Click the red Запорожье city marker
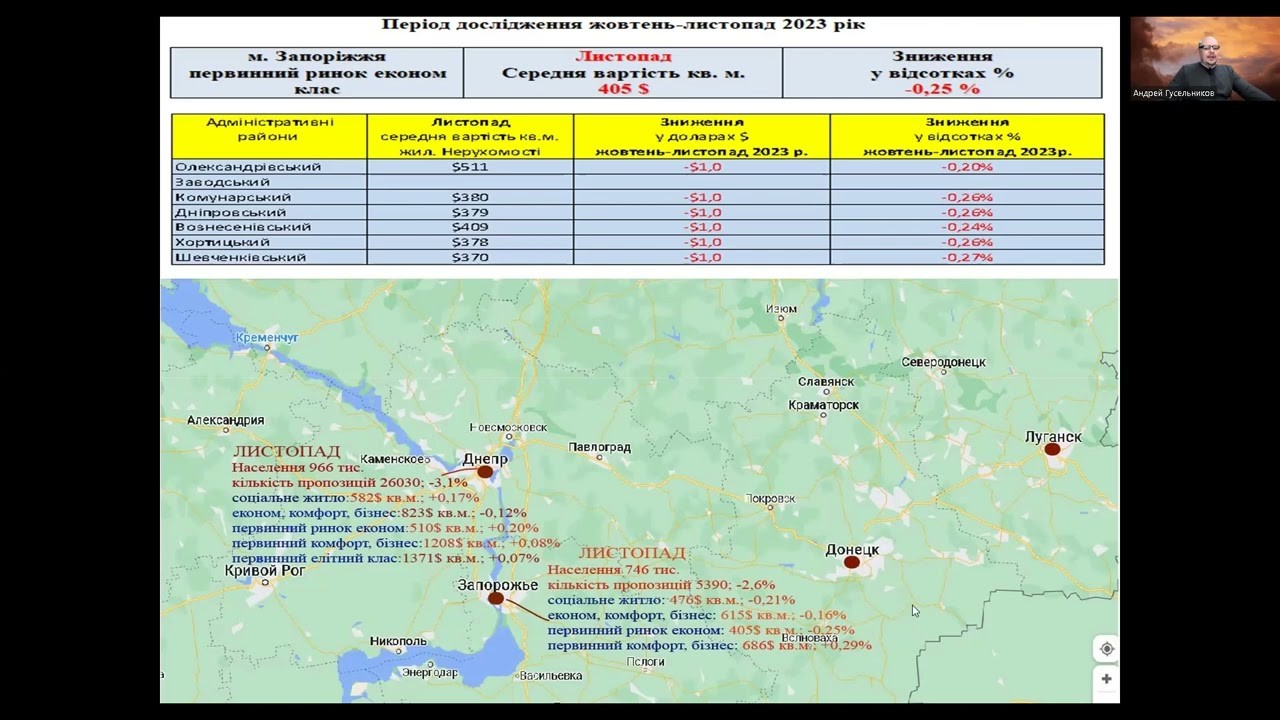1280x720 pixels. pos(496,598)
